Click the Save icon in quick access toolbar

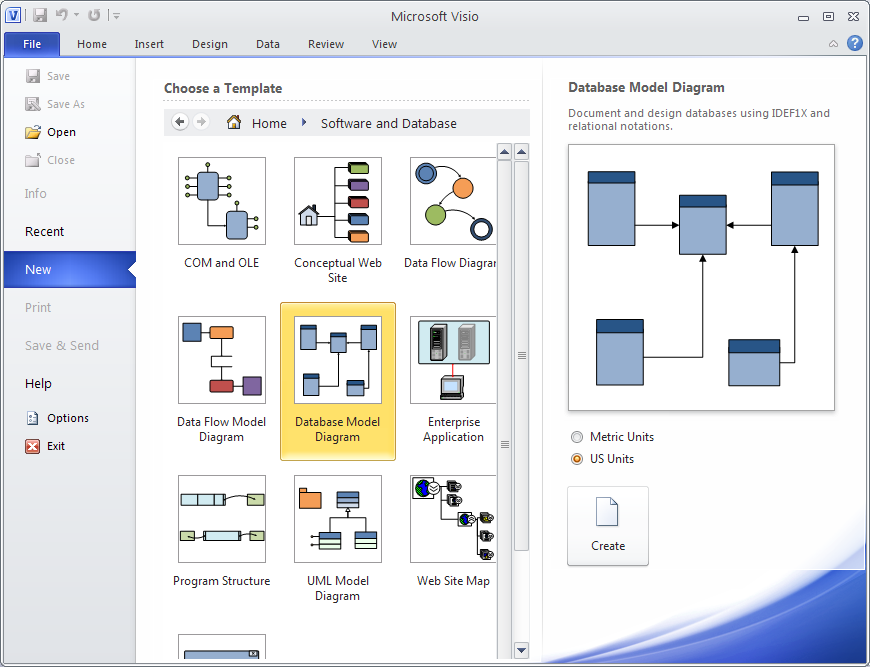click(x=40, y=15)
